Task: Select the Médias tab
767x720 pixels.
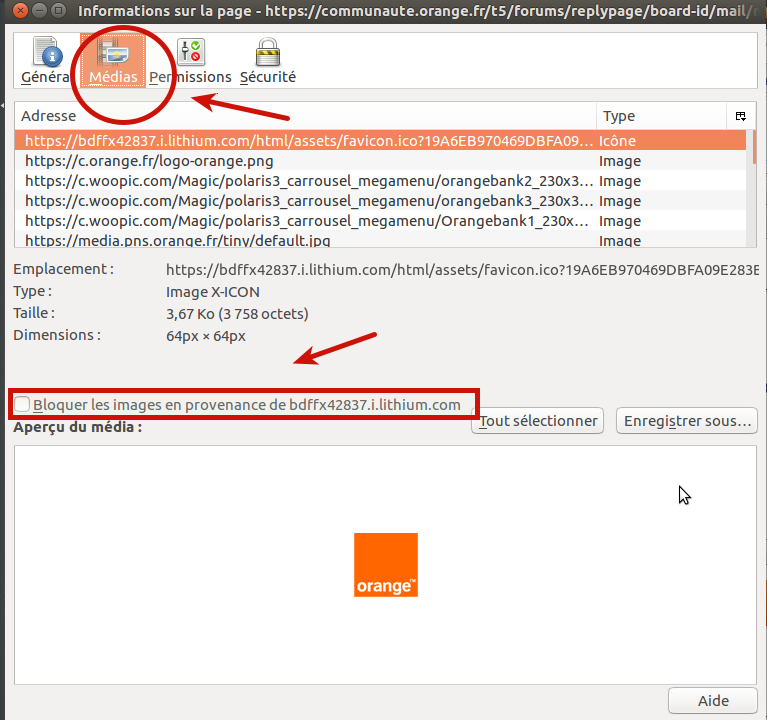Action: point(113,60)
